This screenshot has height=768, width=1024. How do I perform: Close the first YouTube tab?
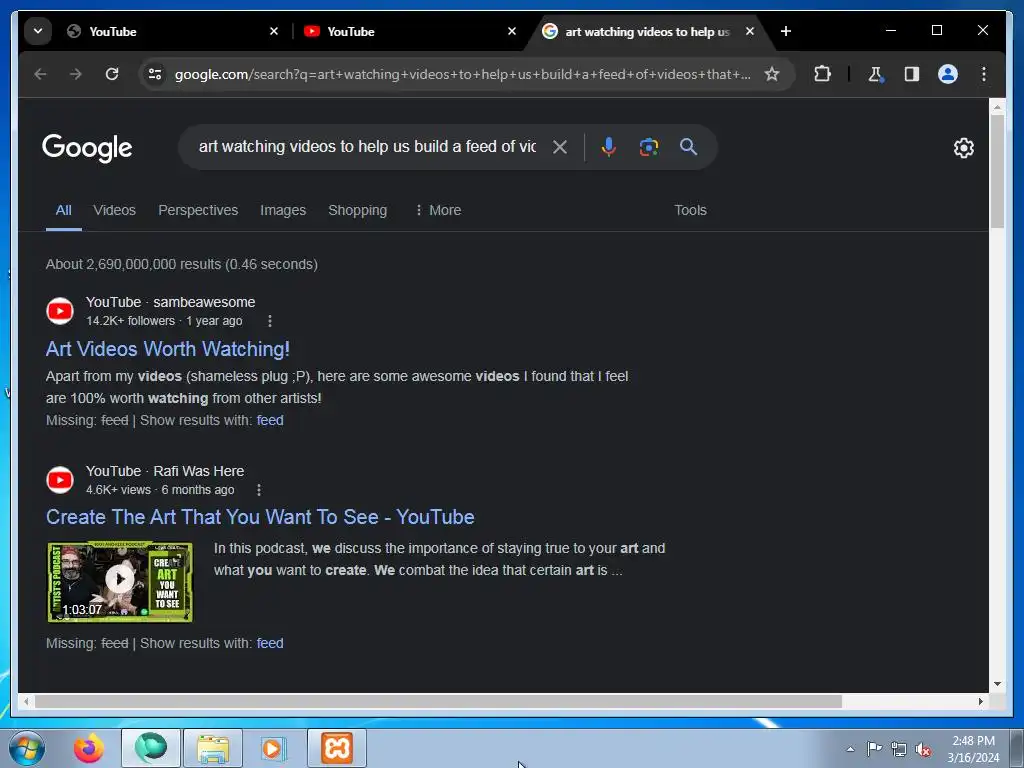274,31
